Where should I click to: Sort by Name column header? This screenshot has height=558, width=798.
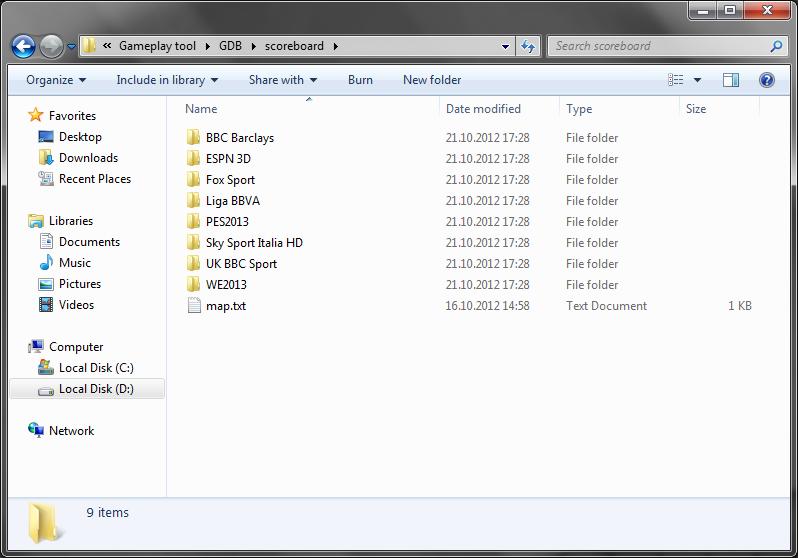201,108
